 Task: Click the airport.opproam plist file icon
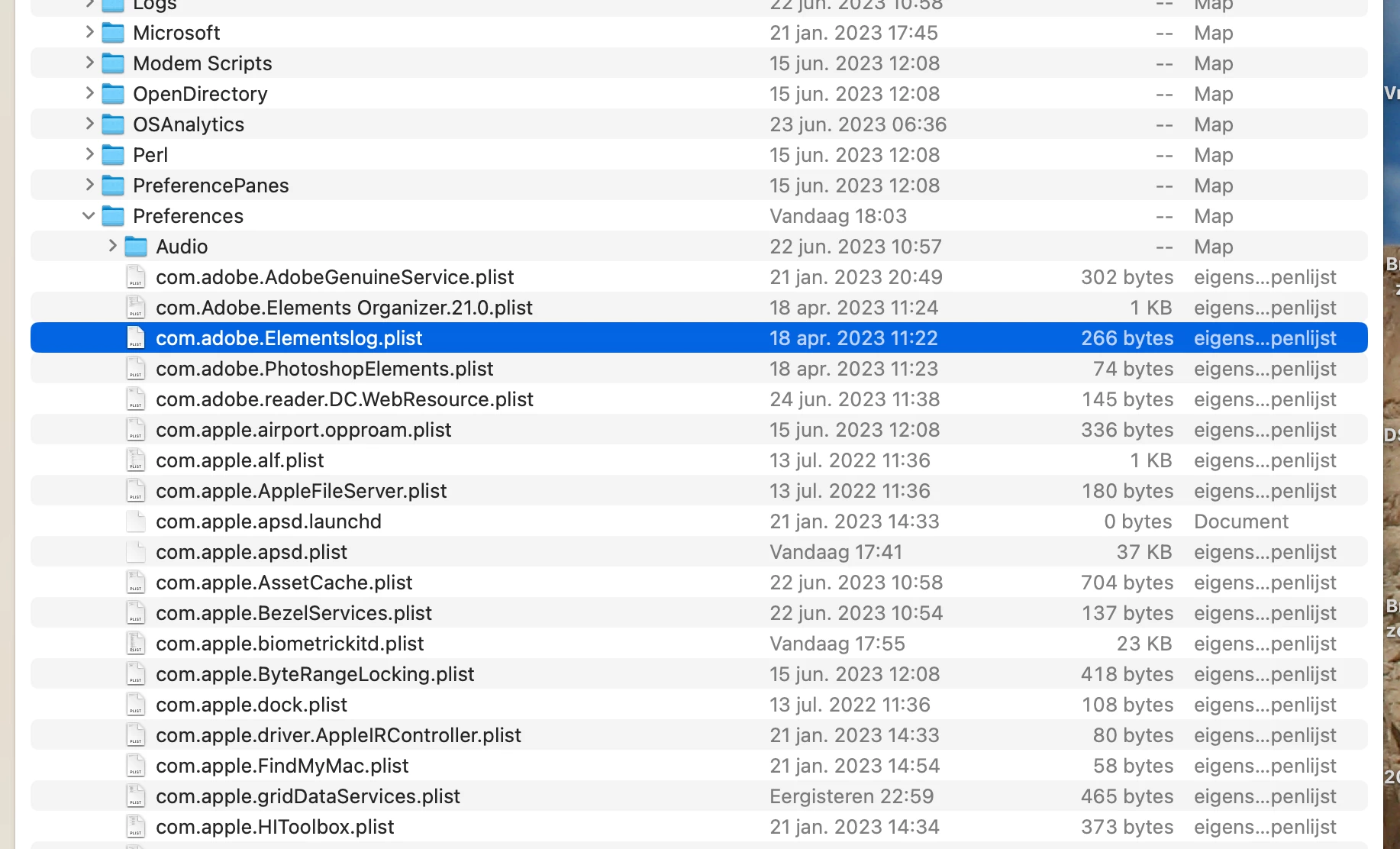click(x=136, y=429)
